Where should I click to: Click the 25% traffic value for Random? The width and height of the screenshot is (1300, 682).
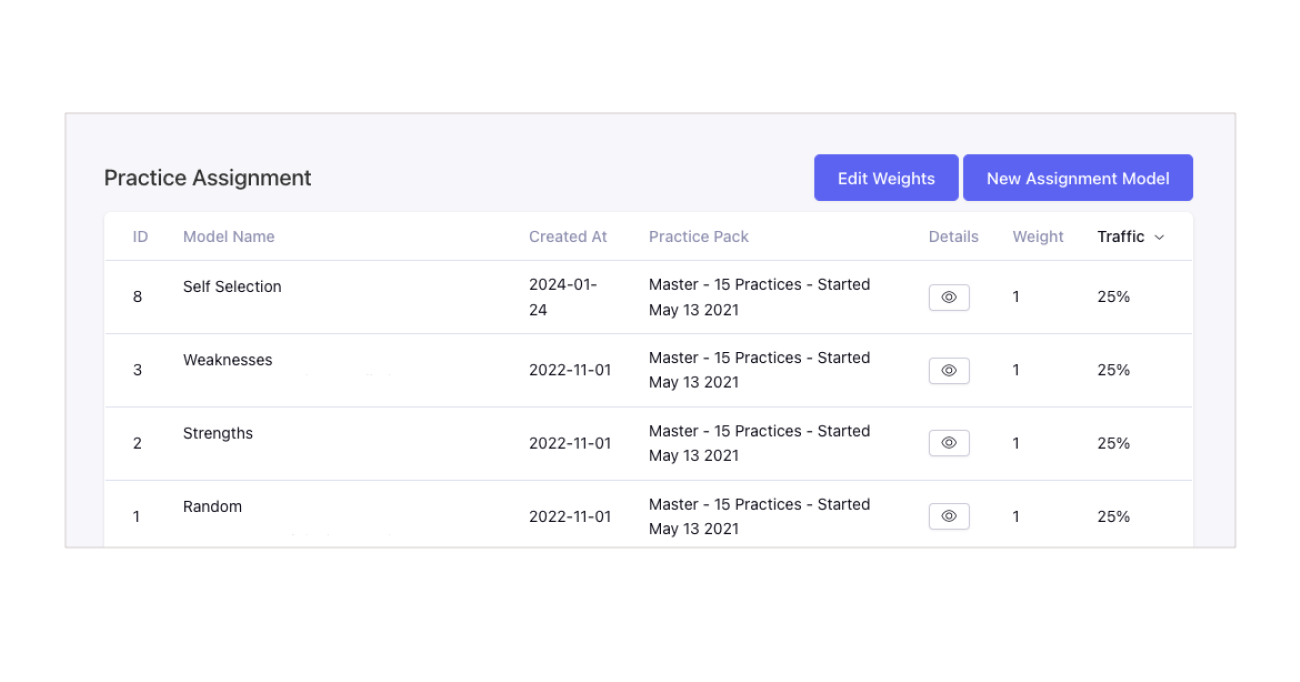click(1112, 516)
